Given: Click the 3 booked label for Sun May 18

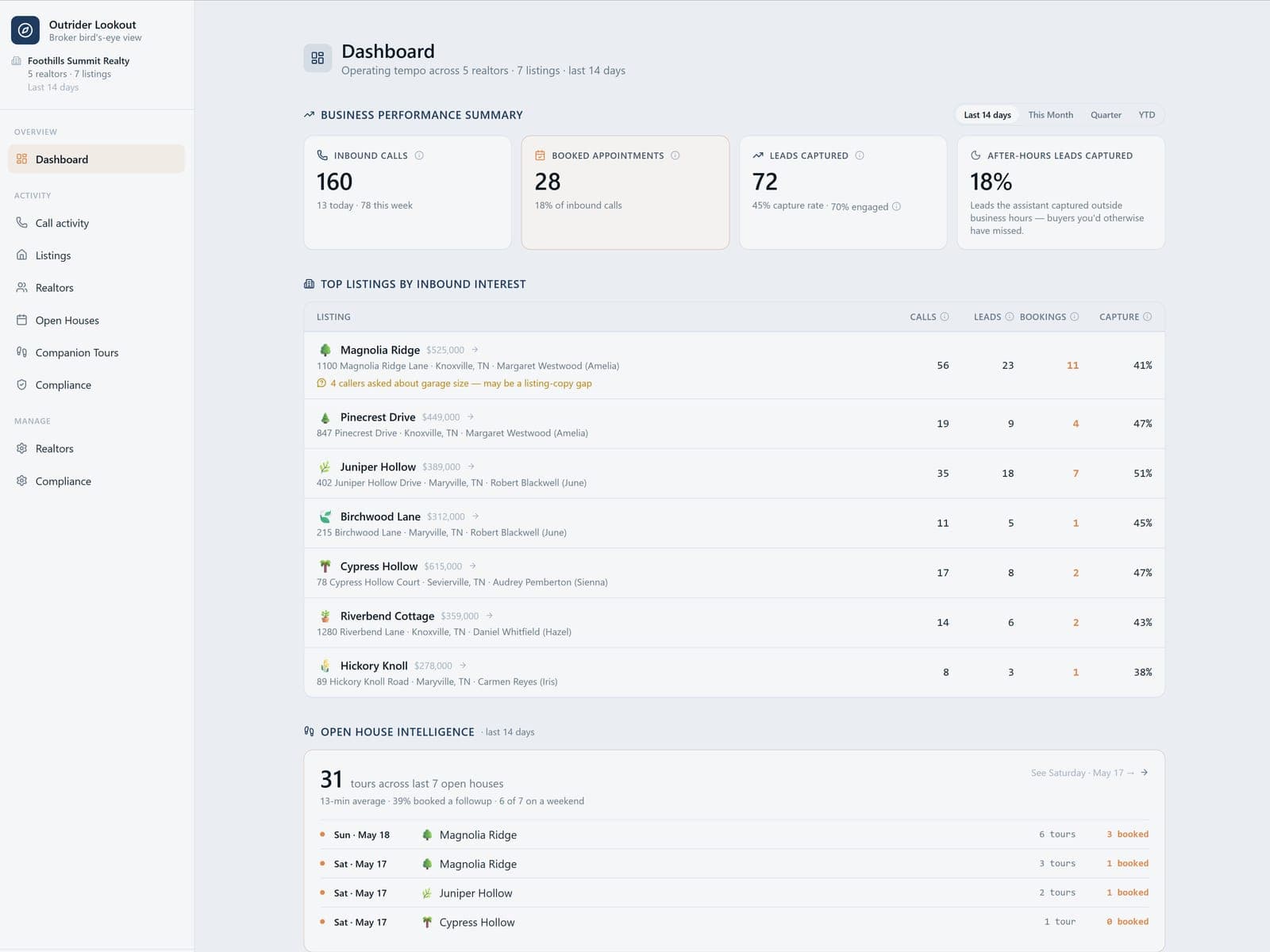Looking at the screenshot, I should coord(1128,835).
